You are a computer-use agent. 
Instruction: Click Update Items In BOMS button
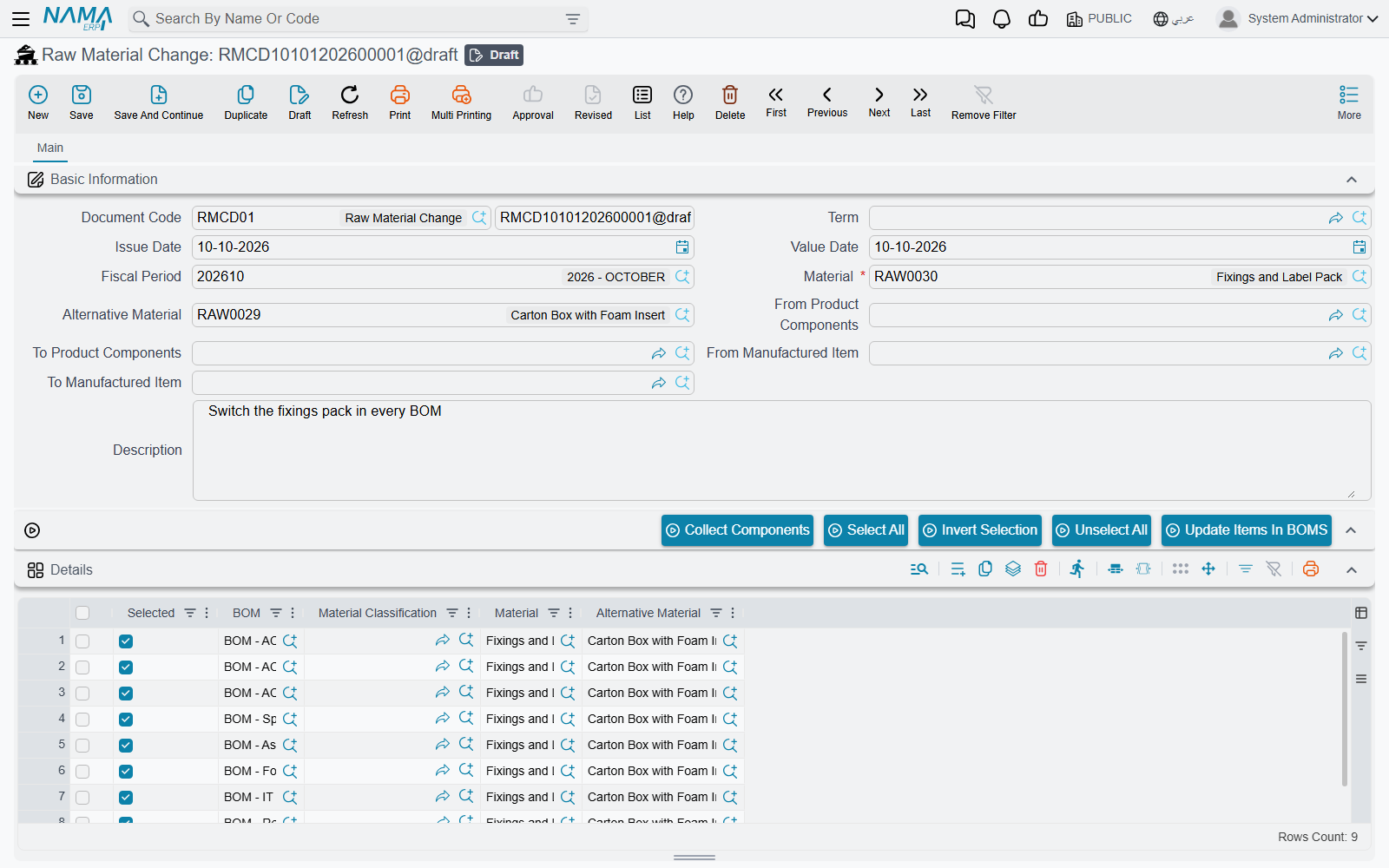tap(1247, 530)
